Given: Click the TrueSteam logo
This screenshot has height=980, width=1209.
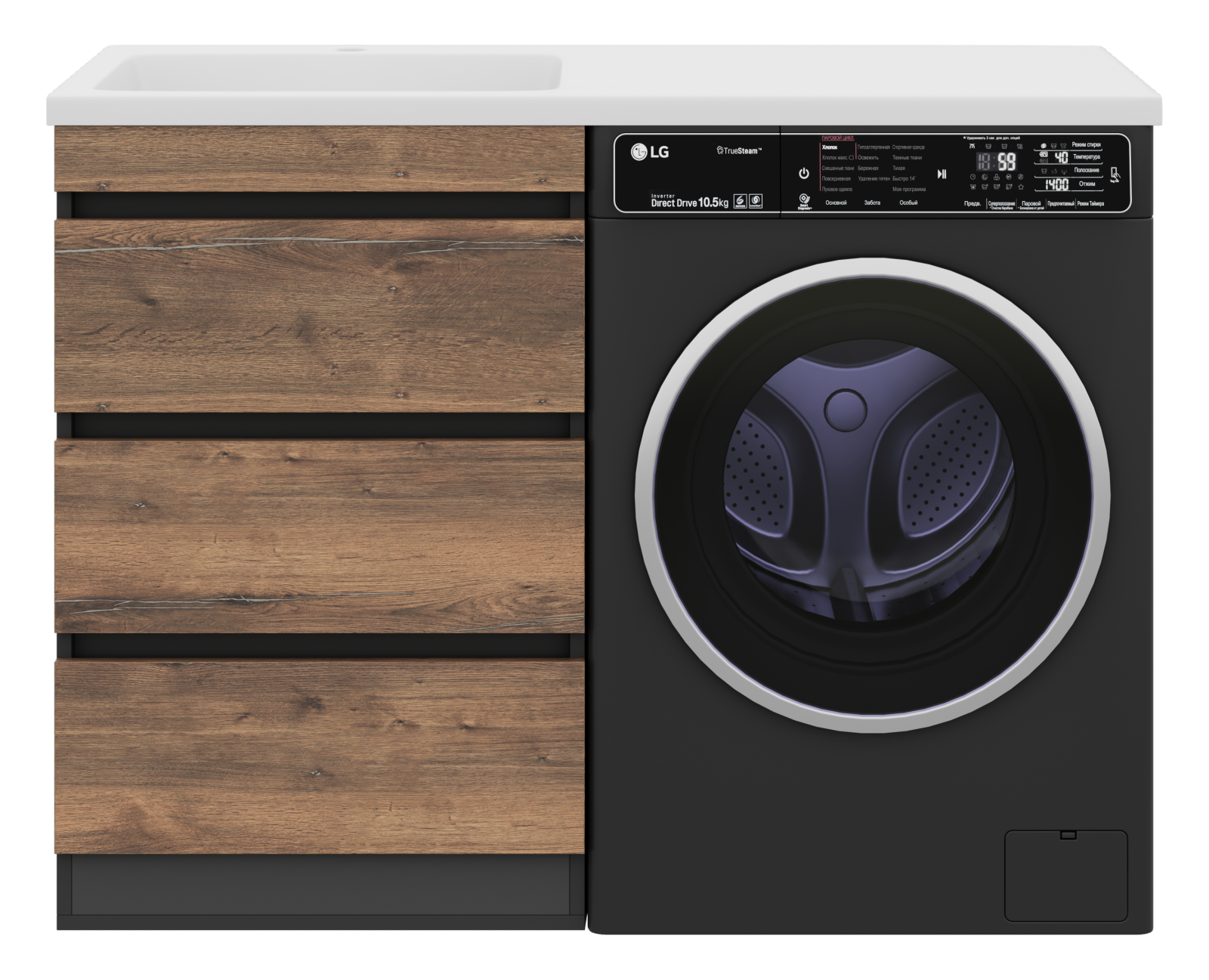Looking at the screenshot, I should coord(738,151).
